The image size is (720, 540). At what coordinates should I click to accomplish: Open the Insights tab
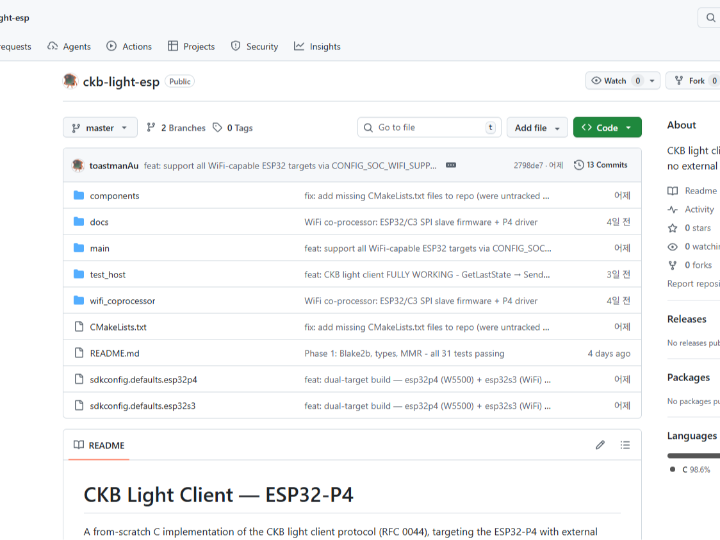pyautogui.click(x=317, y=46)
